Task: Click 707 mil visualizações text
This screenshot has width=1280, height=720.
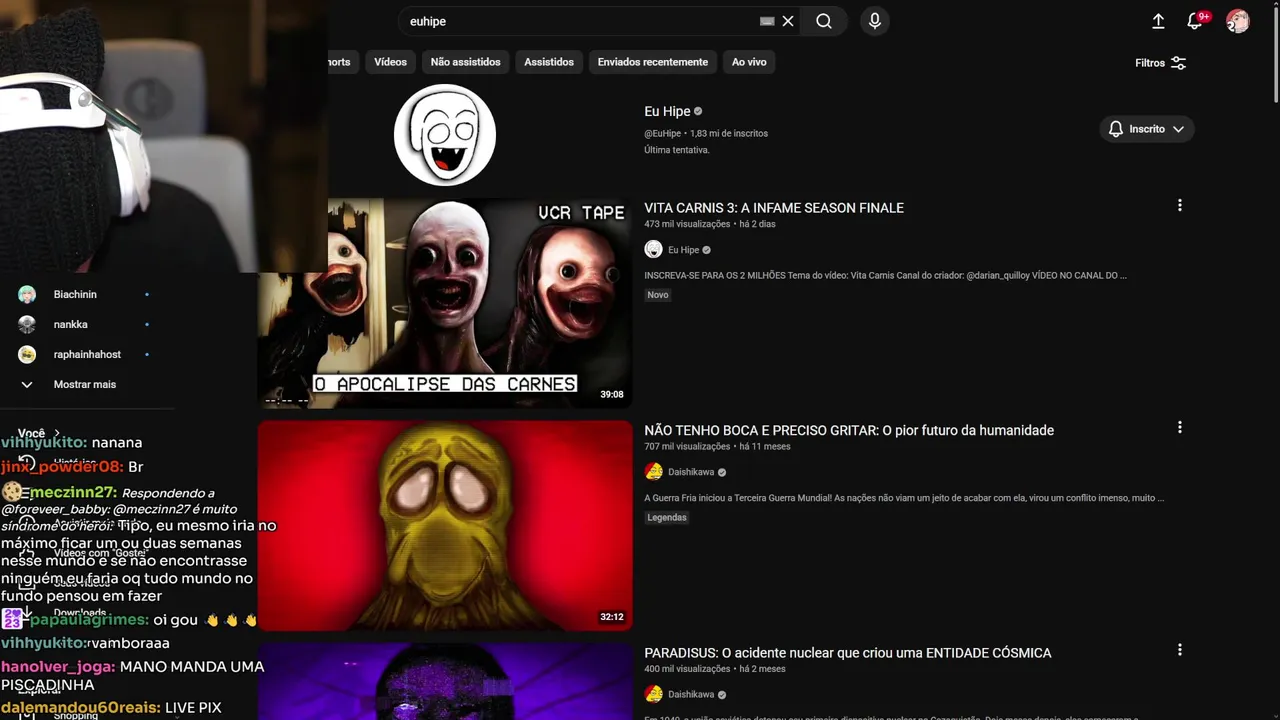Action: point(687,446)
